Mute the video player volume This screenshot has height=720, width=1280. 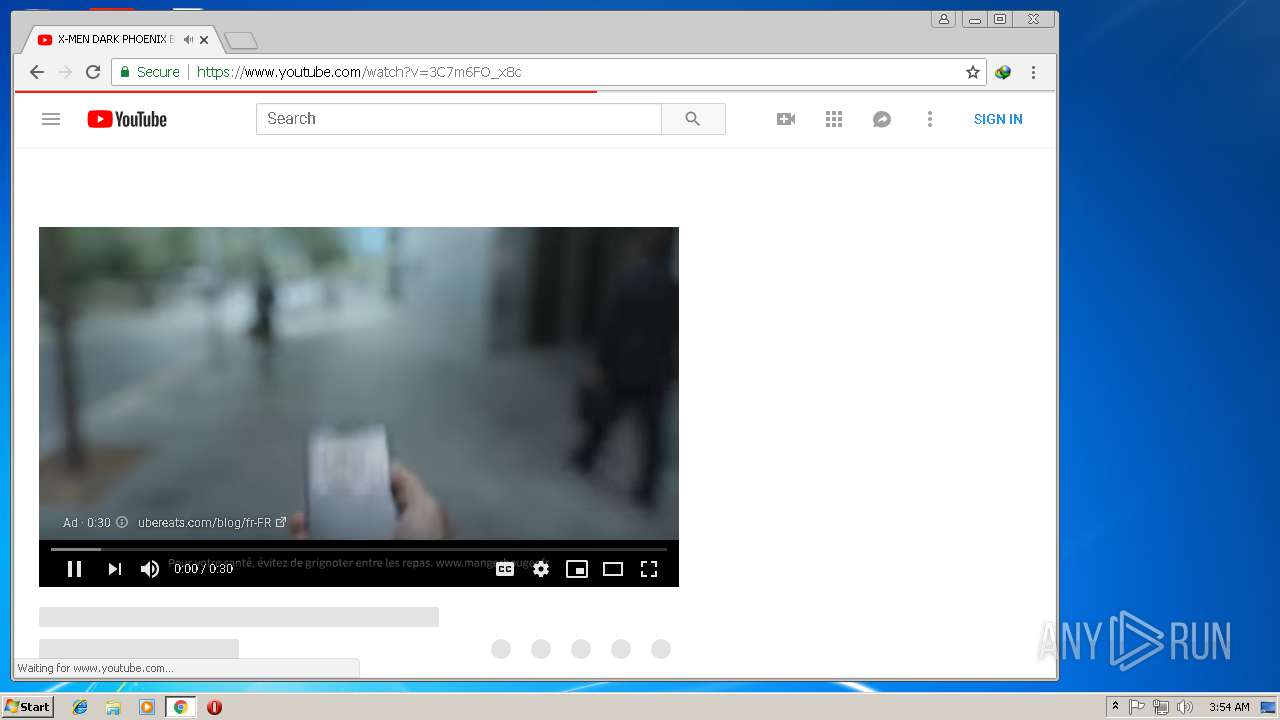click(x=150, y=569)
